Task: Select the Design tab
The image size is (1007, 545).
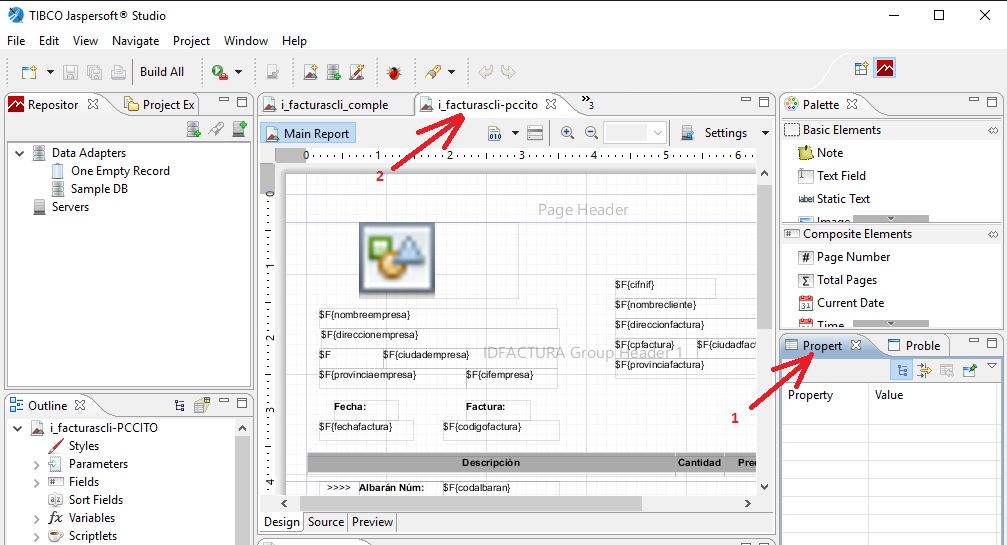Action: (x=281, y=522)
